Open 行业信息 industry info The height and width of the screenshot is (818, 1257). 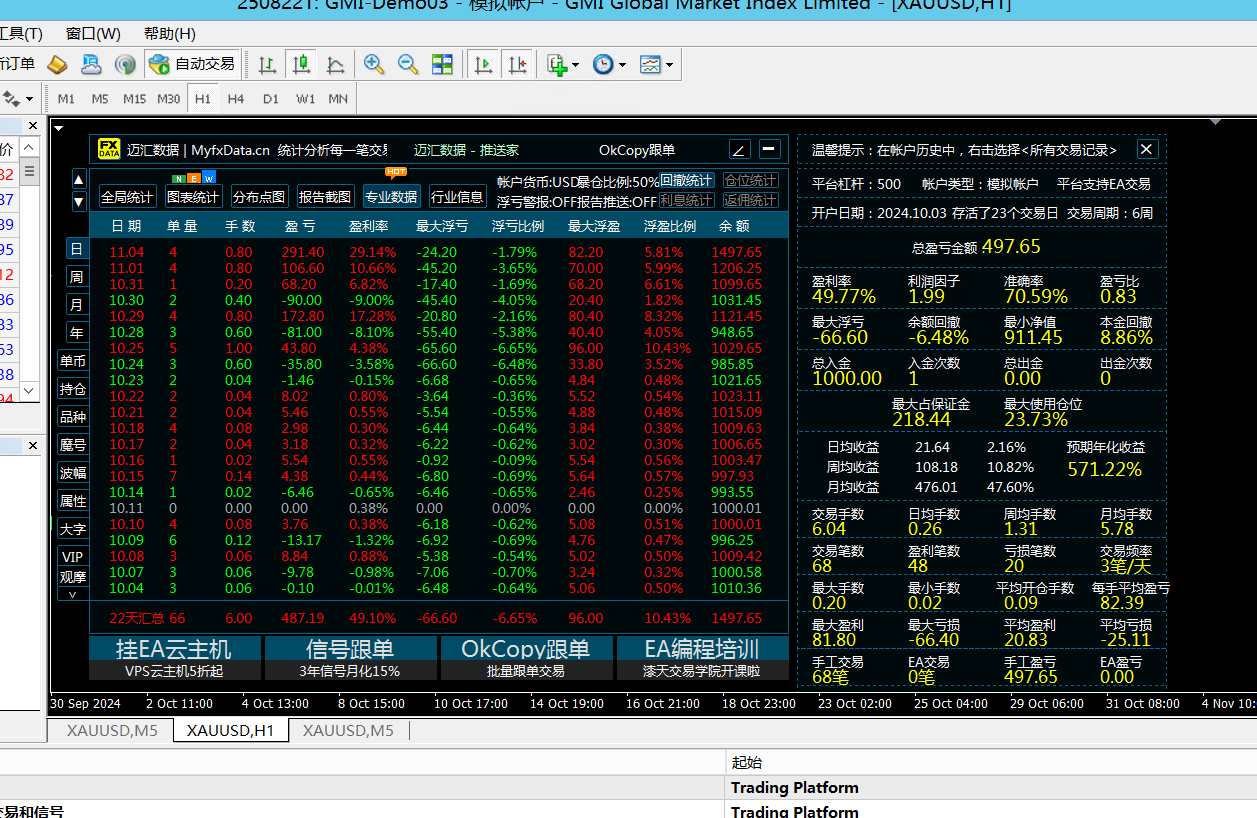tap(457, 197)
